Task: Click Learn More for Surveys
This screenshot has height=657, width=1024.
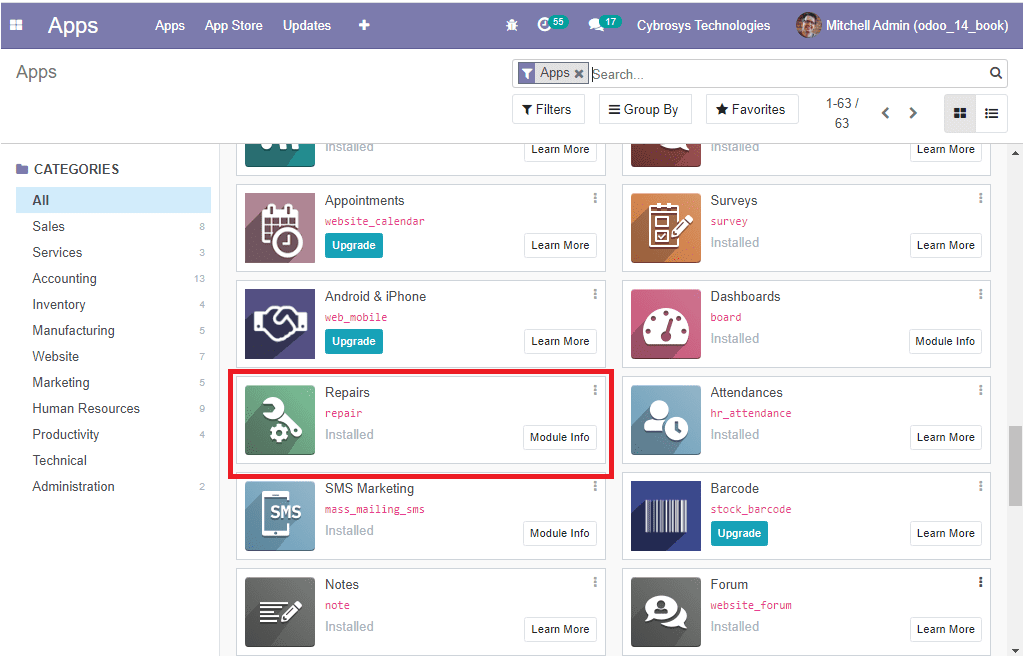Action: tap(946, 246)
